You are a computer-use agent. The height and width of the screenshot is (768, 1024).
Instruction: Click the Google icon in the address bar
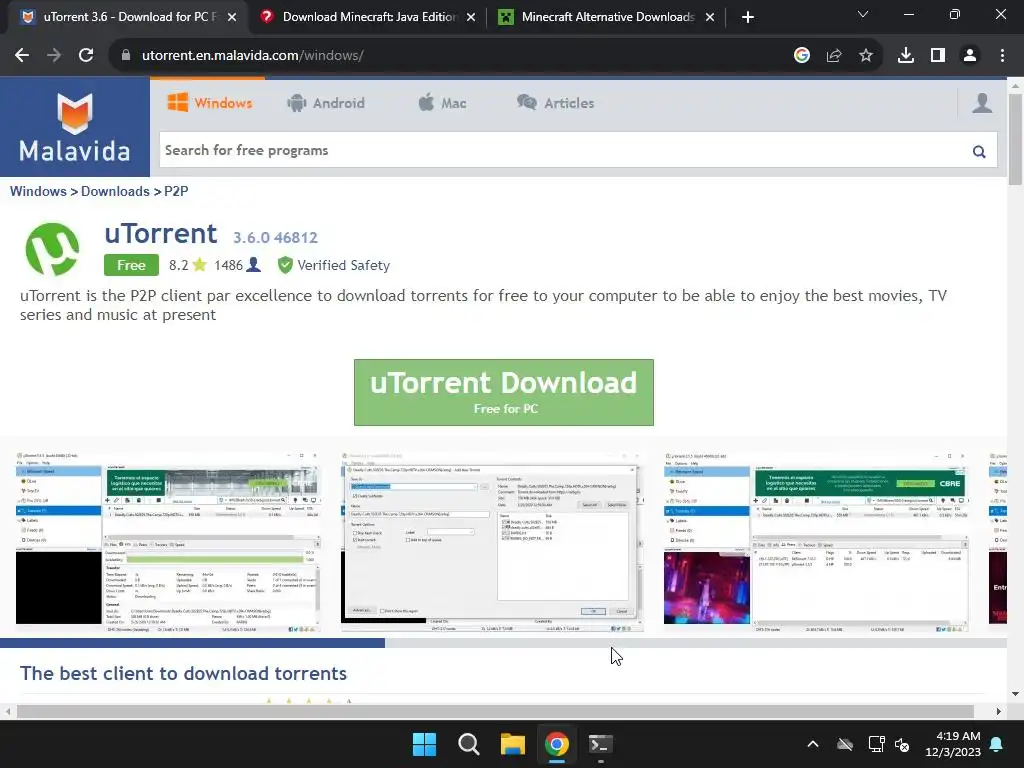[802, 56]
